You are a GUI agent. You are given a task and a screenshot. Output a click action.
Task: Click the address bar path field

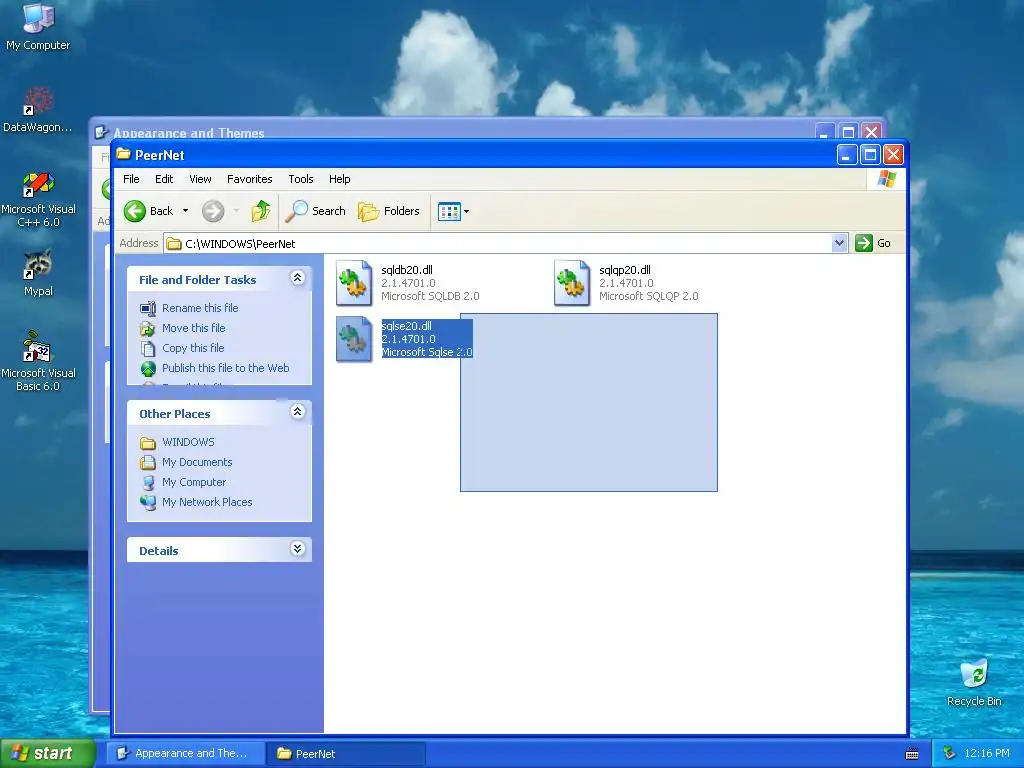pyautogui.click(x=498, y=244)
